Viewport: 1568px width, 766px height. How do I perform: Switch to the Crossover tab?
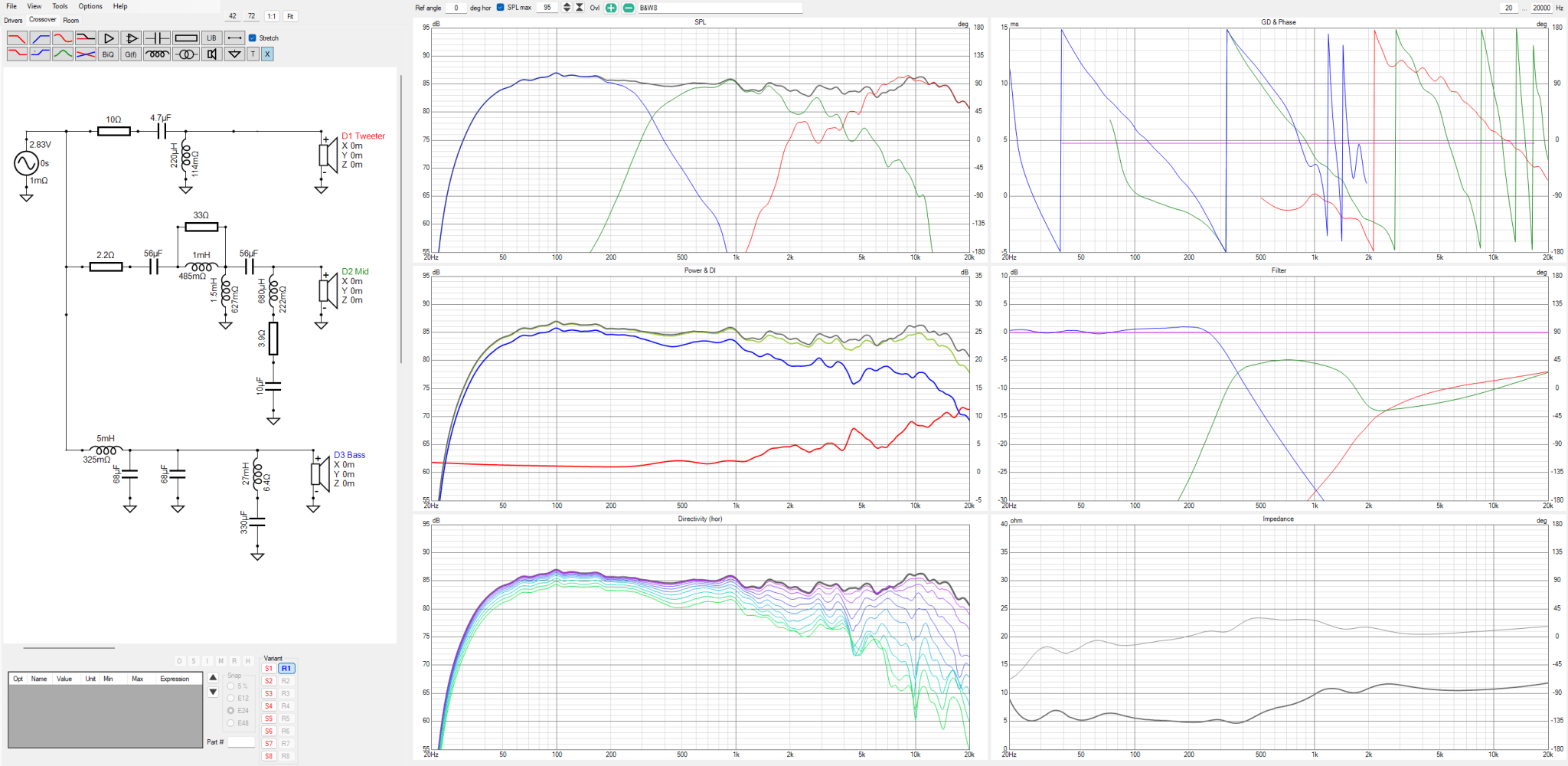(x=43, y=20)
